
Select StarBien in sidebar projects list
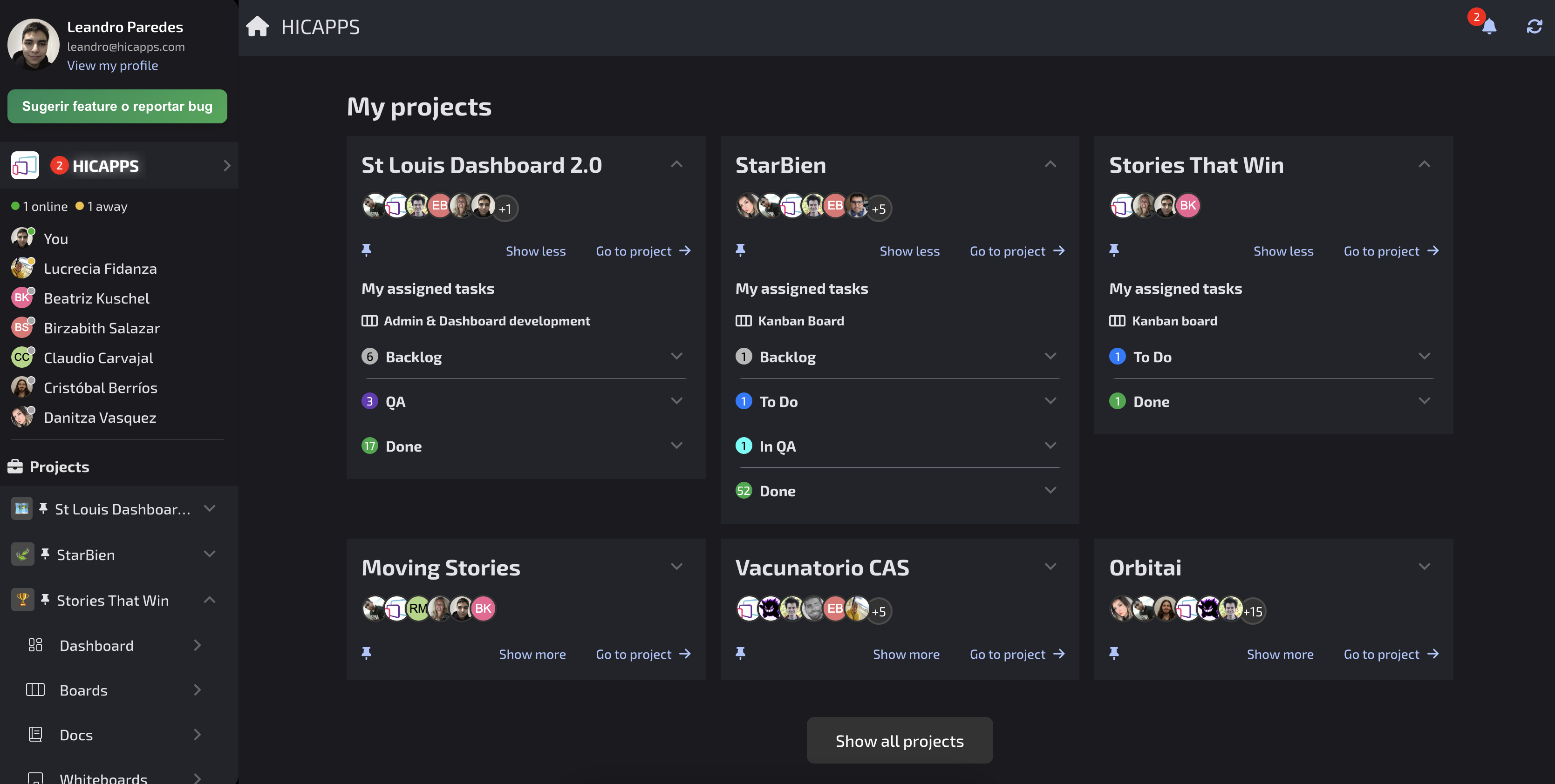tap(86, 555)
